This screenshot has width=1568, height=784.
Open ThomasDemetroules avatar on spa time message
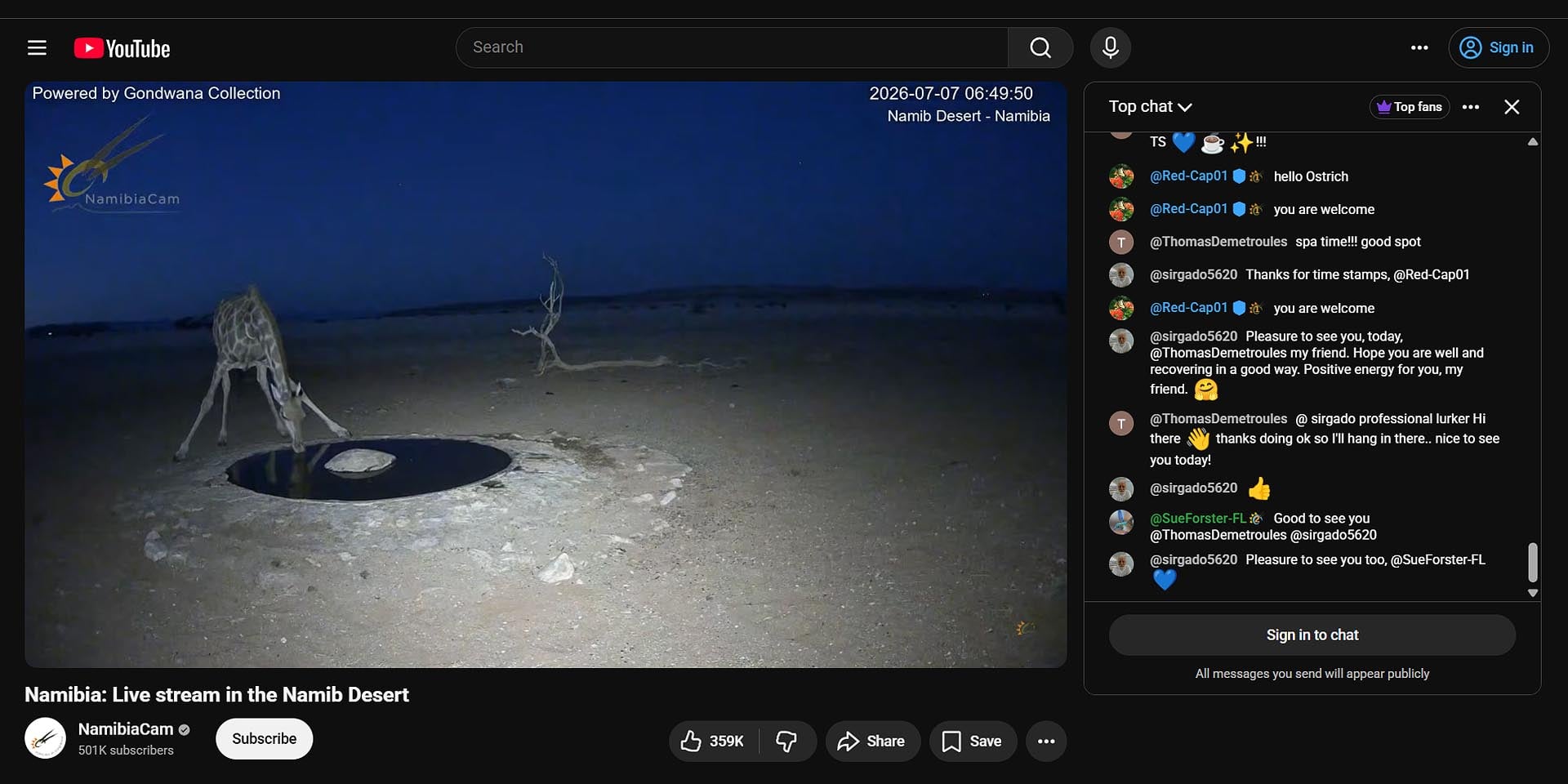point(1121,242)
